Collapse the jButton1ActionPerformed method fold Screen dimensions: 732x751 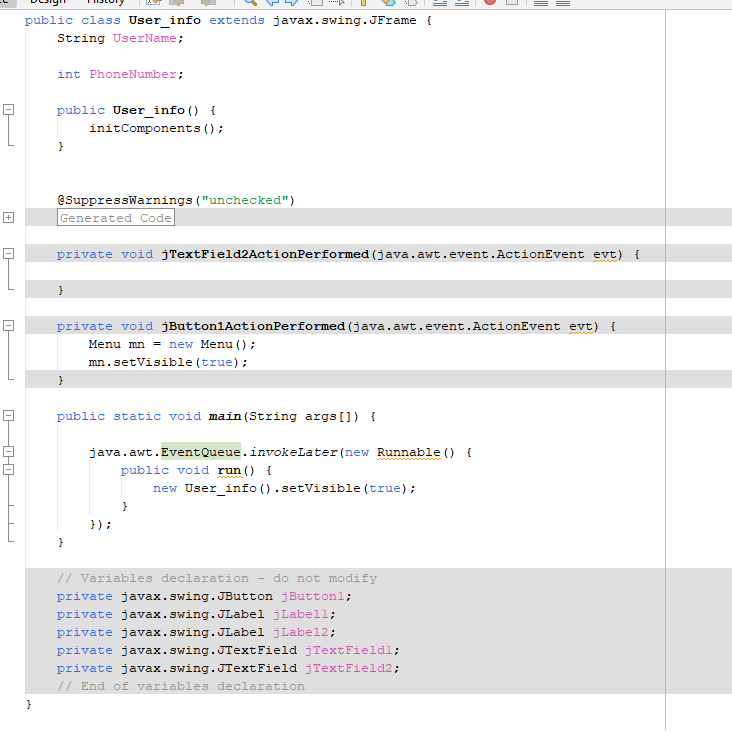tap(9, 326)
